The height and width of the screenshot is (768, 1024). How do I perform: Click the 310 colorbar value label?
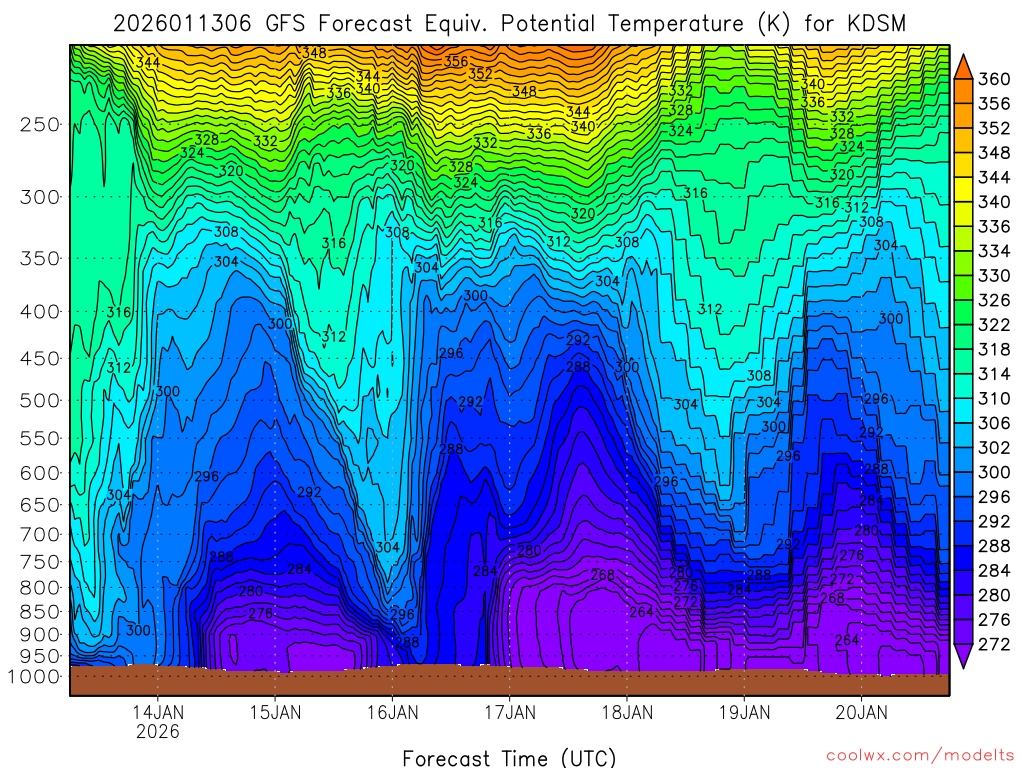994,398
